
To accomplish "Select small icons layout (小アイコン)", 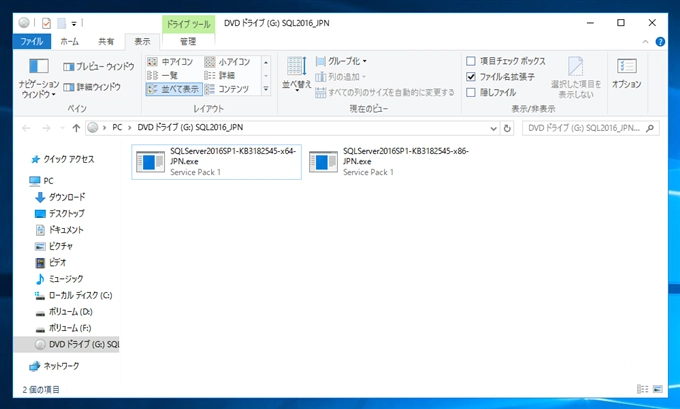I will (227, 62).
